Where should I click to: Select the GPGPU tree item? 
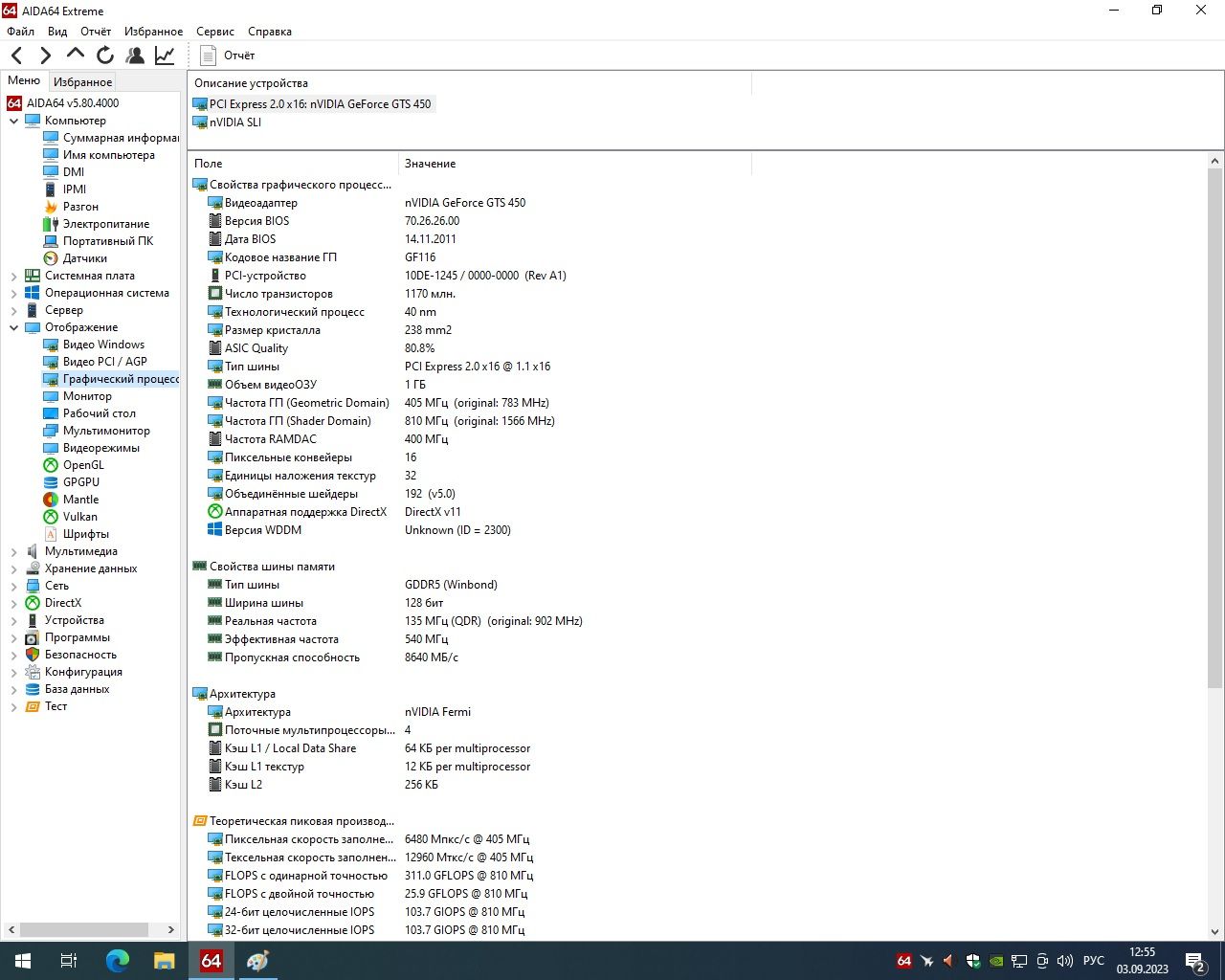pos(81,482)
